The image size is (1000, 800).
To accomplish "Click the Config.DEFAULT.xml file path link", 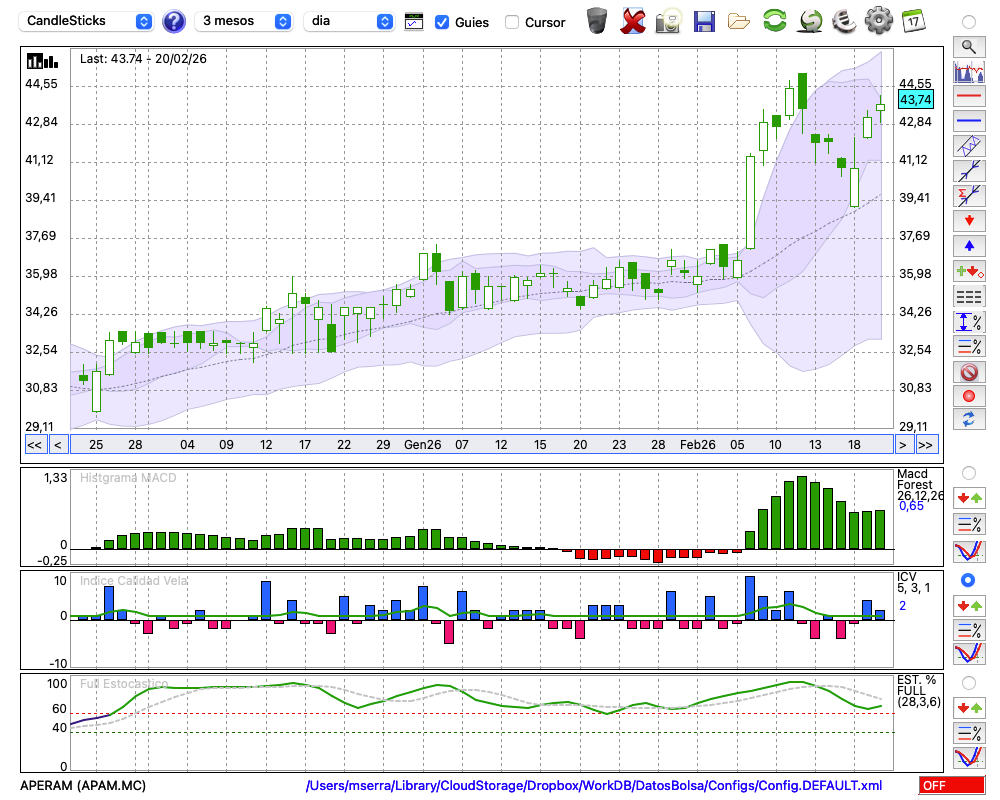I will coord(594,786).
